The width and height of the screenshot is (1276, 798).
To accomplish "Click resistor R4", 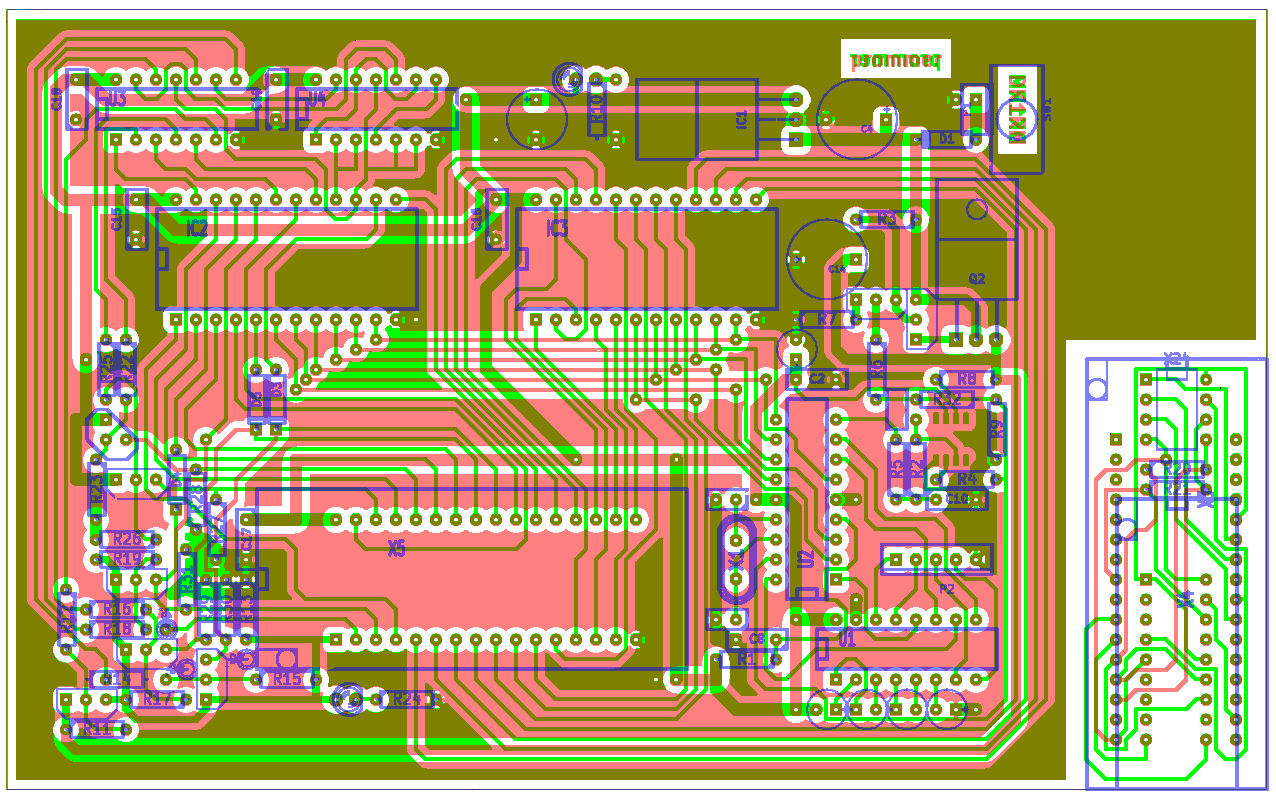I will tap(965, 479).
